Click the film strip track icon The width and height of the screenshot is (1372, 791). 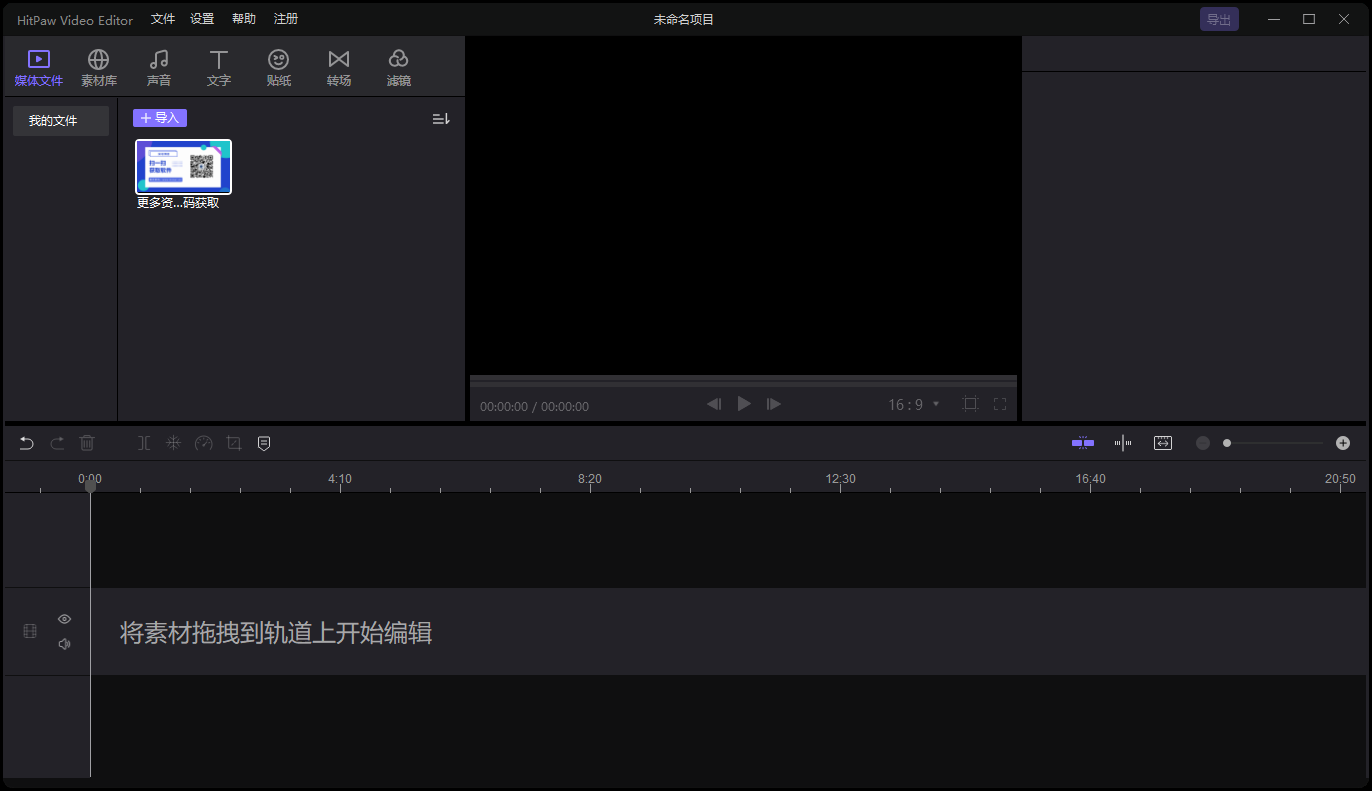[30, 631]
